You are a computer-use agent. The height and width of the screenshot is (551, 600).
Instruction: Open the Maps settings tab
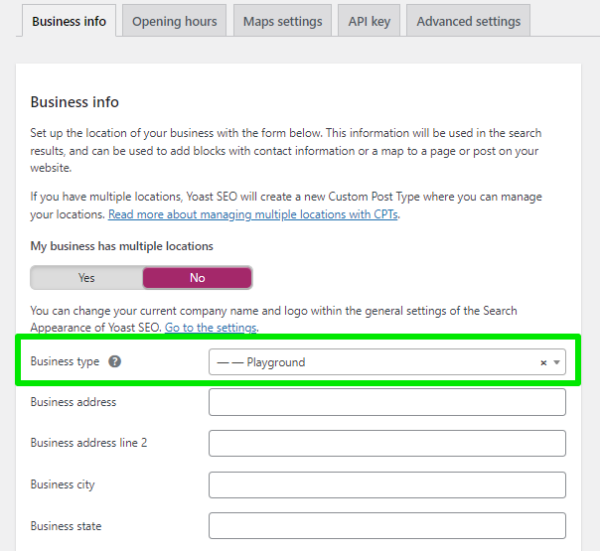[282, 21]
